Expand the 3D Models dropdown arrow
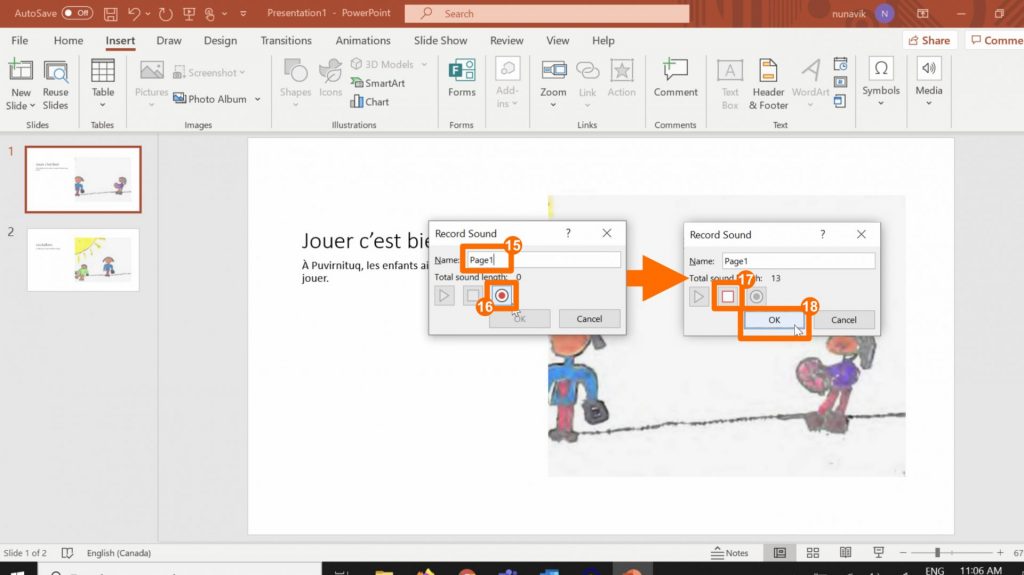The height and width of the screenshot is (575, 1024). [x=424, y=65]
